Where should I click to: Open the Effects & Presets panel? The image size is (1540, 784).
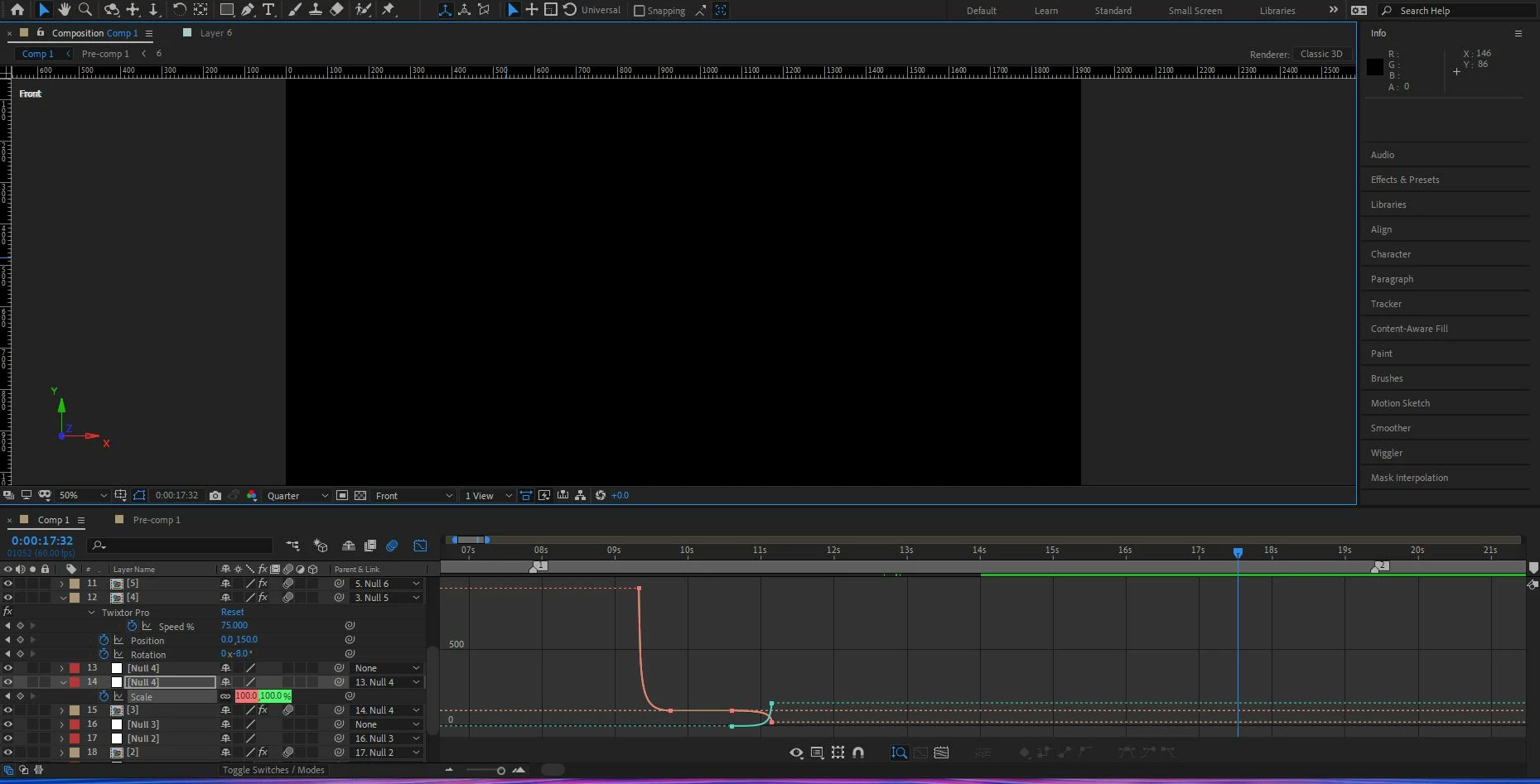tap(1404, 180)
